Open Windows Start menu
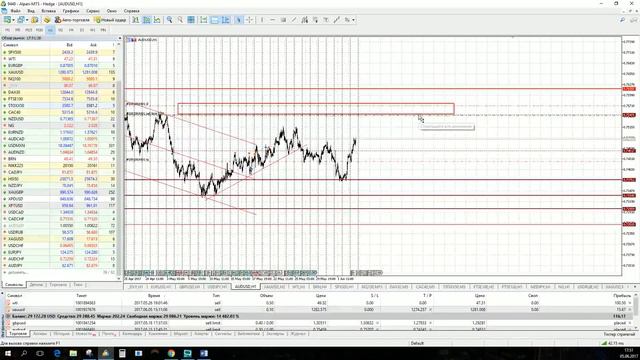This screenshot has width=640, height=360. (x=8, y=353)
